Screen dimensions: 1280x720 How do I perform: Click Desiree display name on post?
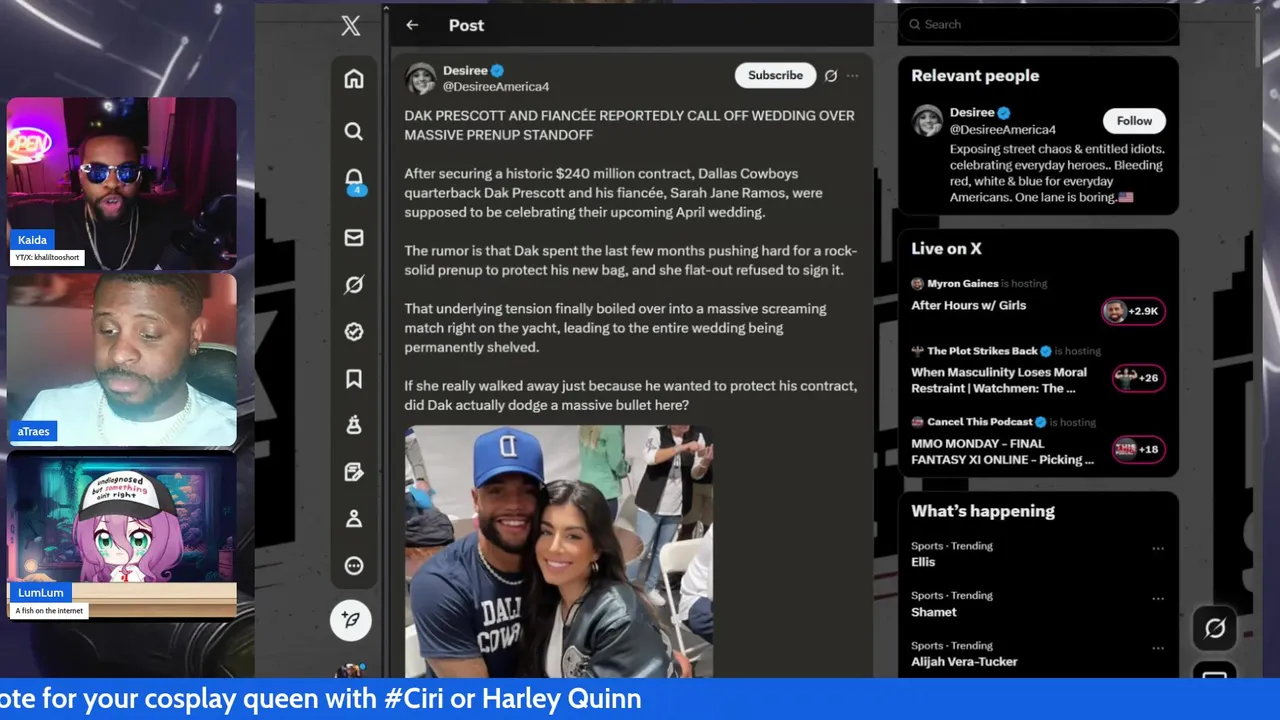465,71
